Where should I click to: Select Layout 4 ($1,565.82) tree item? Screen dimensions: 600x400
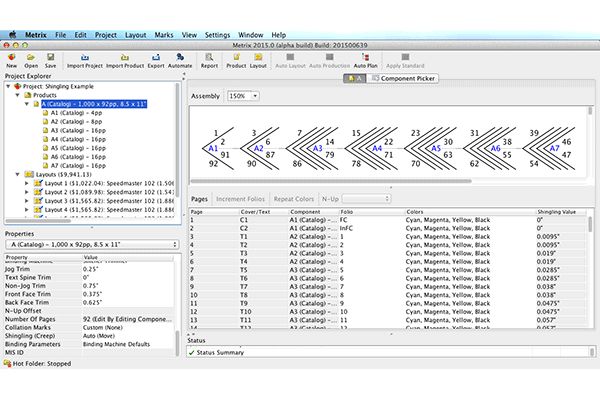109,209
